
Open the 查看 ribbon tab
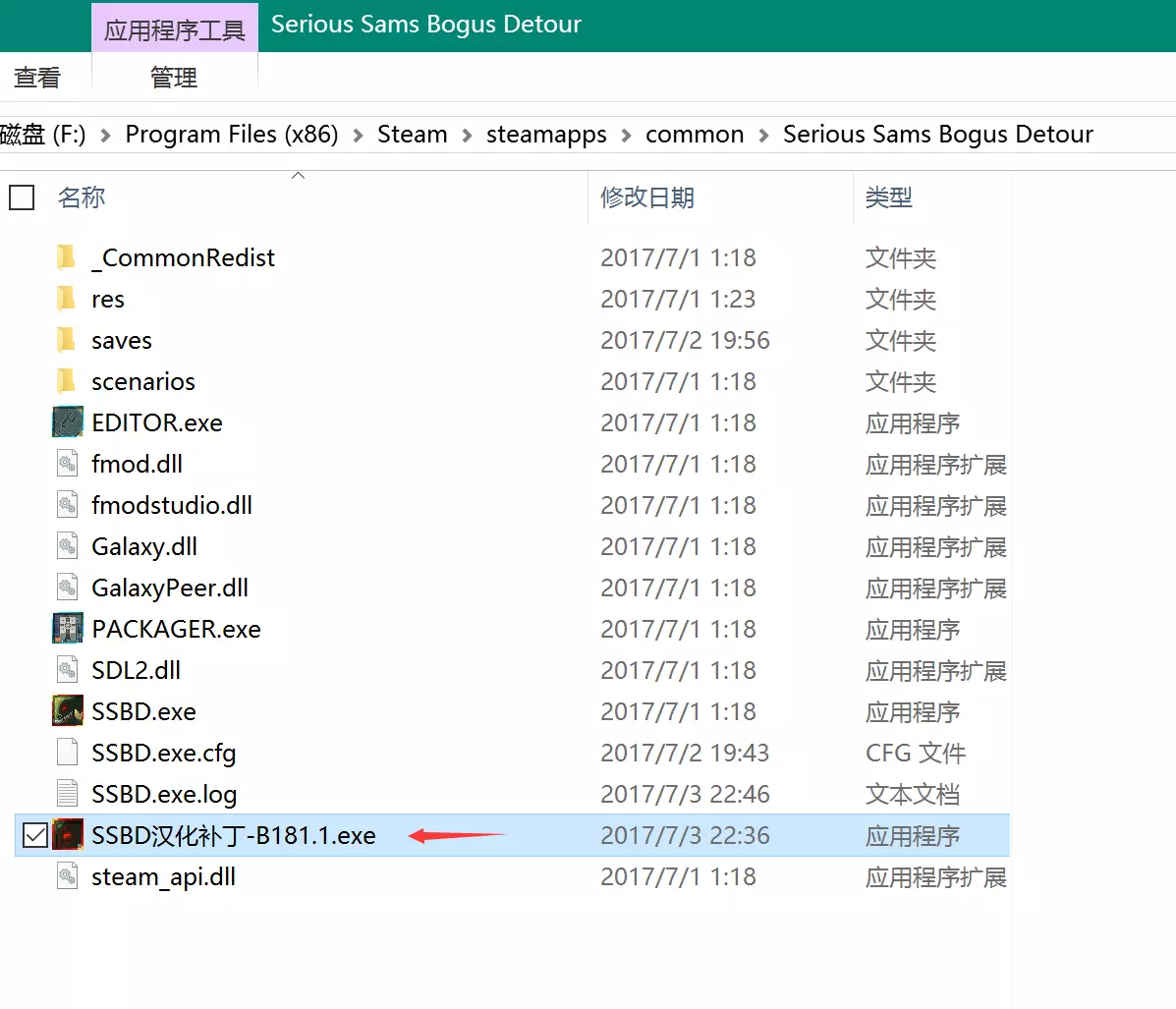tap(37, 77)
